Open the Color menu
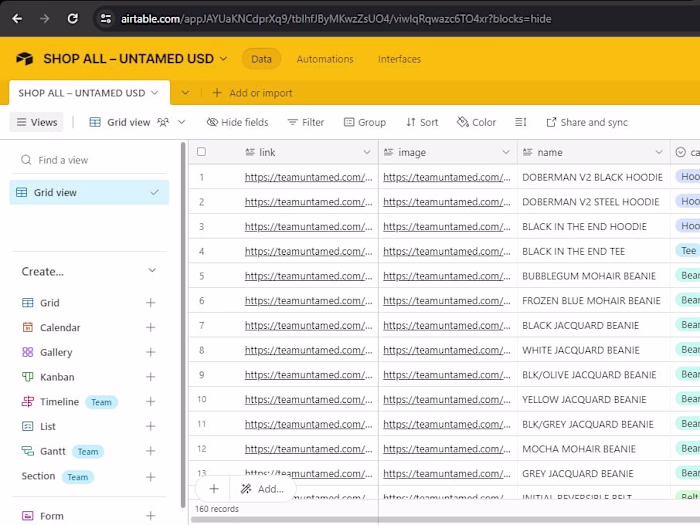700x525 pixels. click(x=476, y=122)
